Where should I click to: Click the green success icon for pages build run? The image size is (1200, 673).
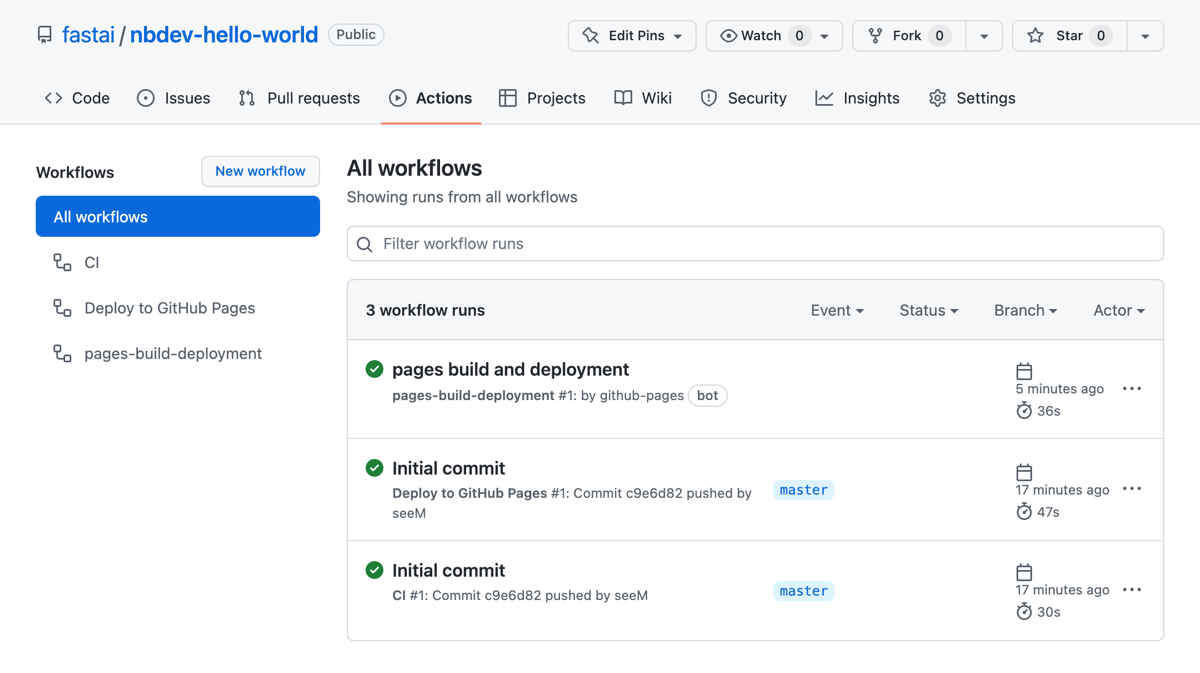click(374, 369)
